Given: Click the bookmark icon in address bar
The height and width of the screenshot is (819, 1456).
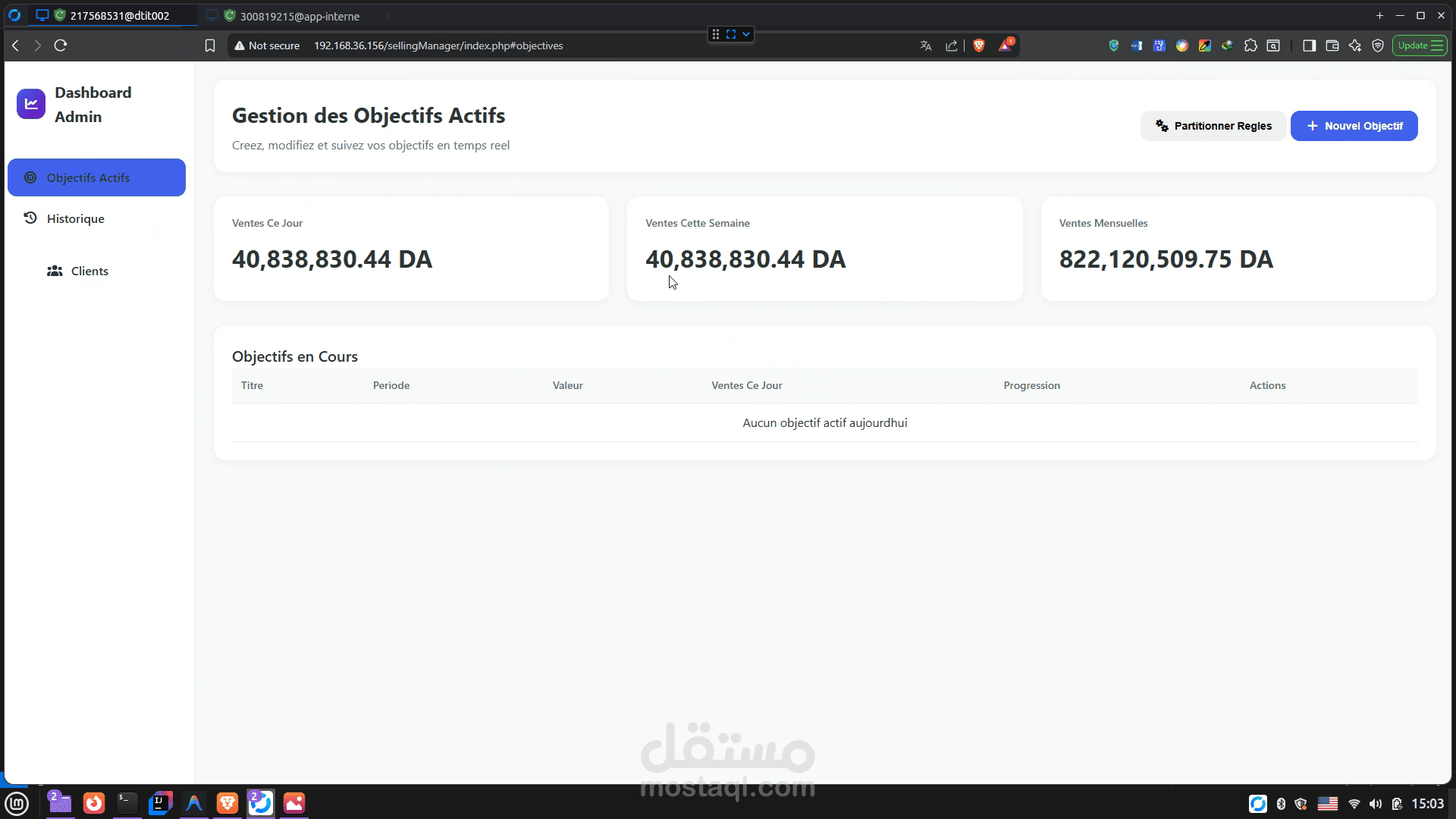Looking at the screenshot, I should pos(210,45).
